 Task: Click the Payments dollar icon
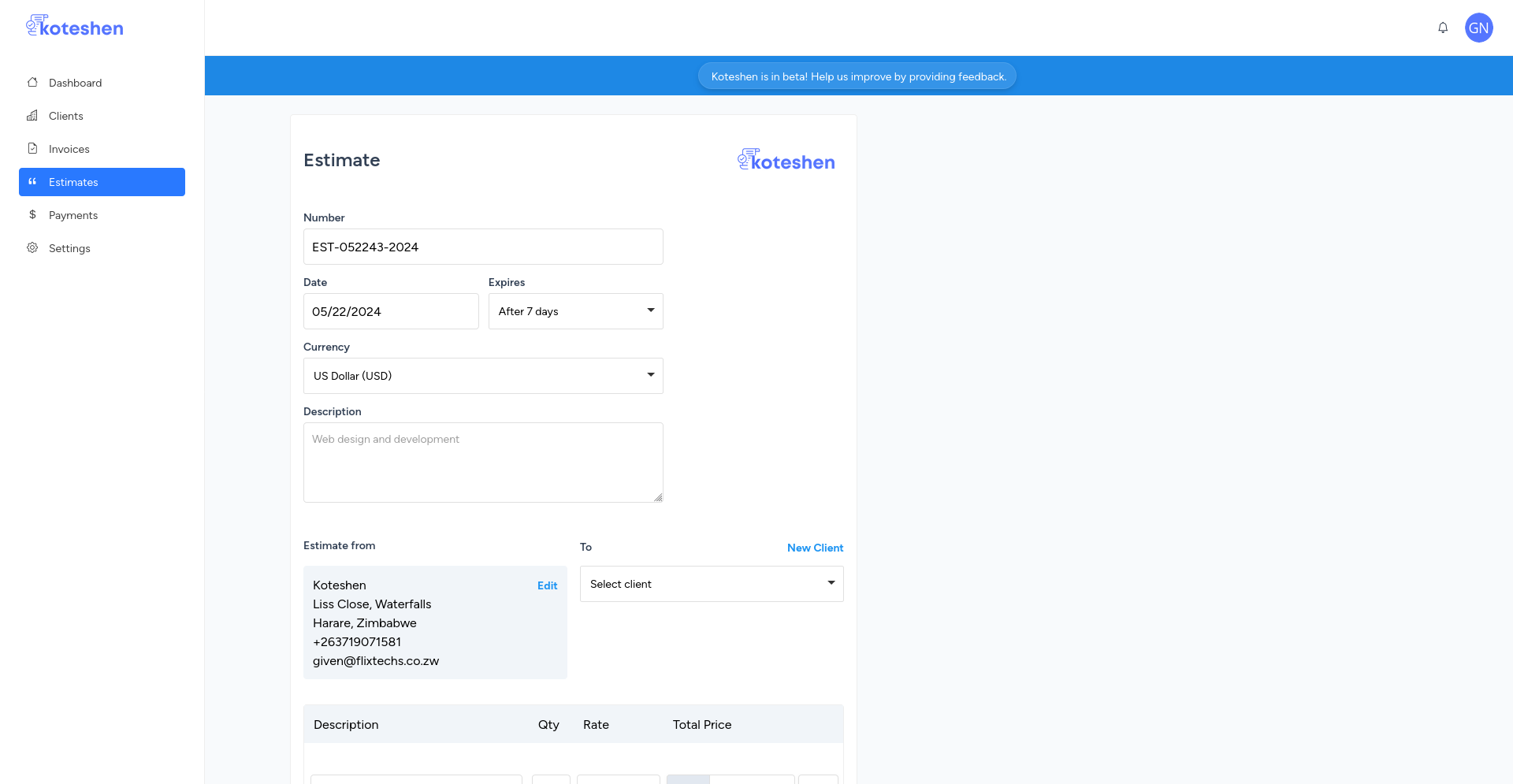(x=32, y=214)
